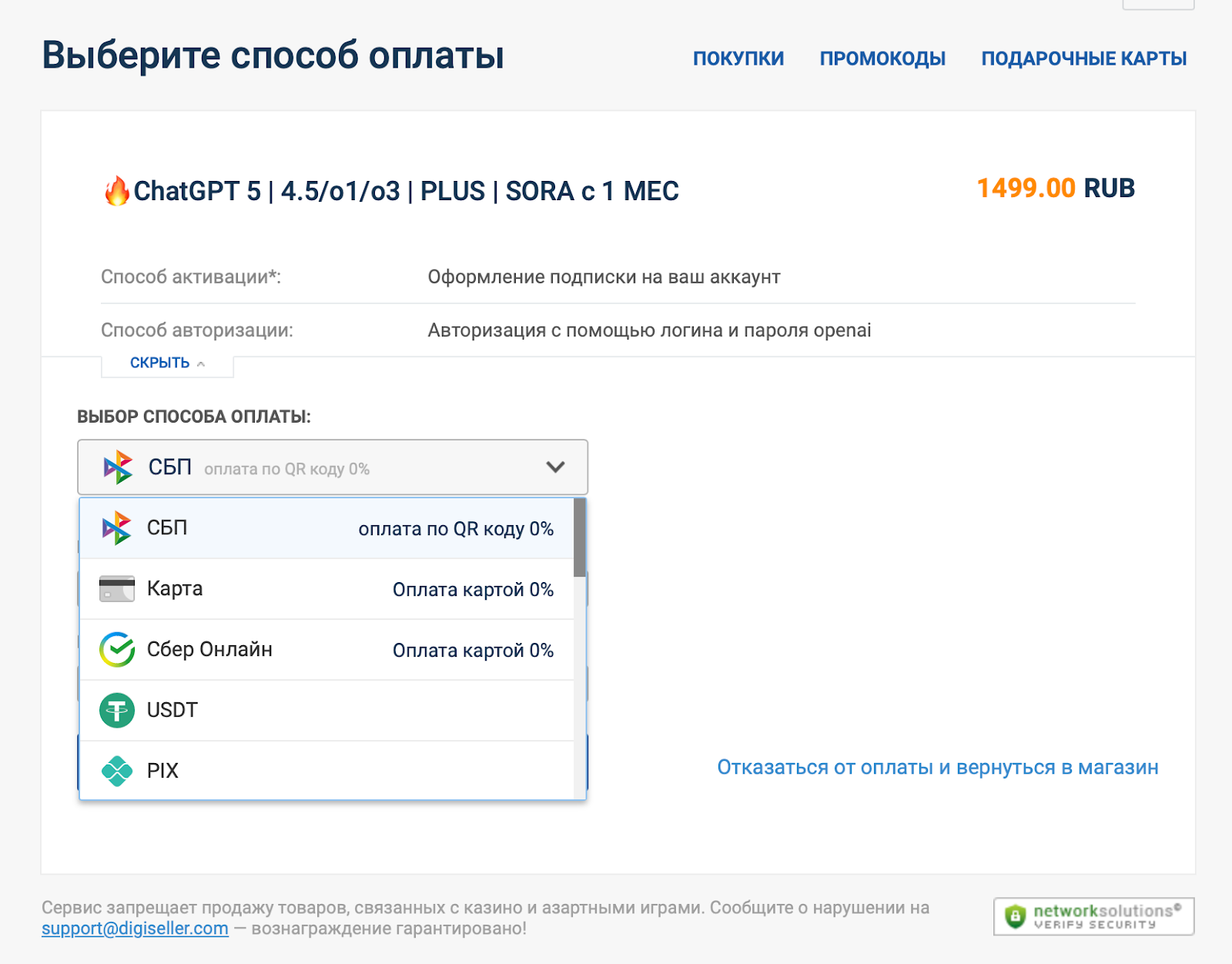This screenshot has height=964, width=1232.
Task: Click the payment method dropdown chevron arrow
Action: point(555,467)
